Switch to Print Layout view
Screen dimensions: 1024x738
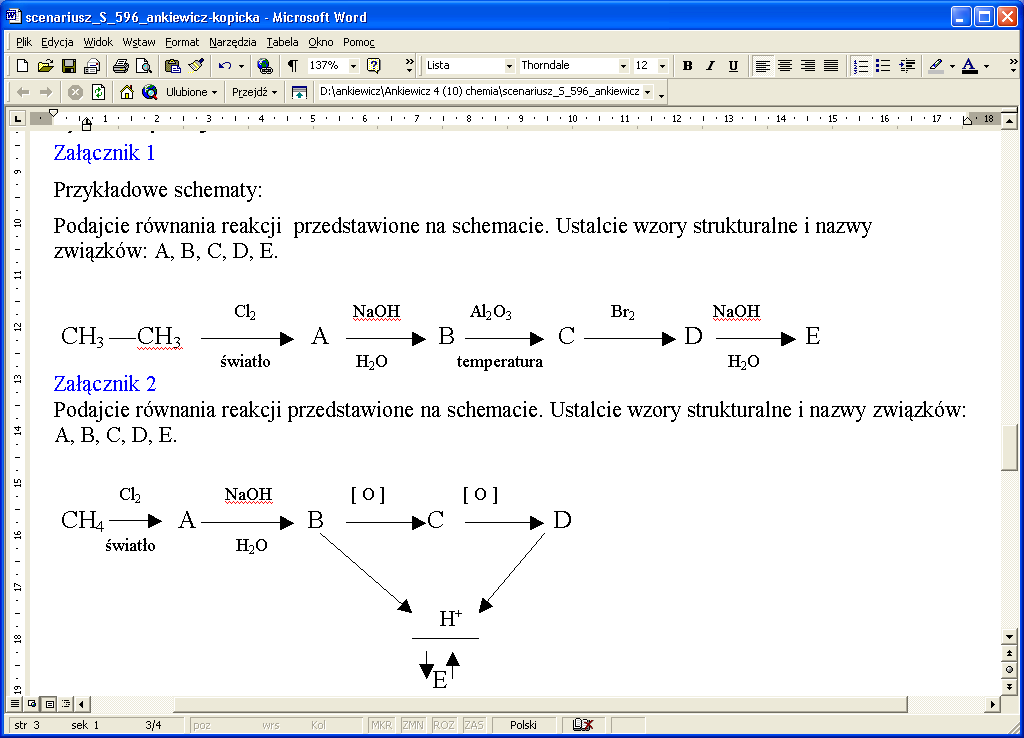click(x=49, y=703)
